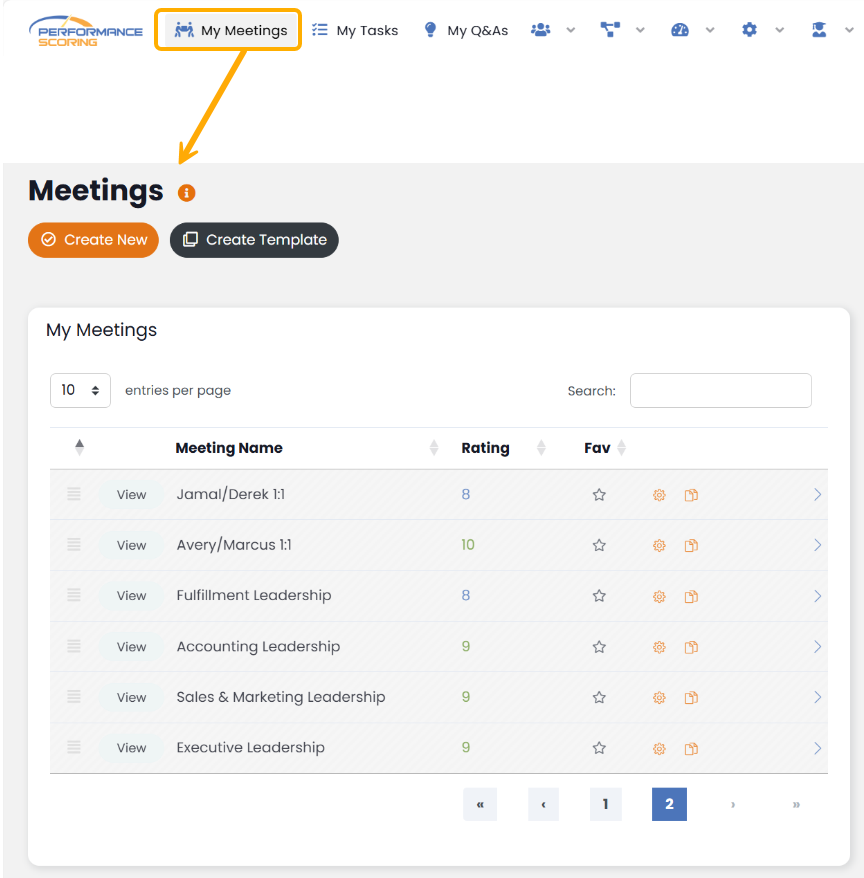The height and width of the screenshot is (878, 864).
Task: Click the Create New button
Action: [x=93, y=240]
